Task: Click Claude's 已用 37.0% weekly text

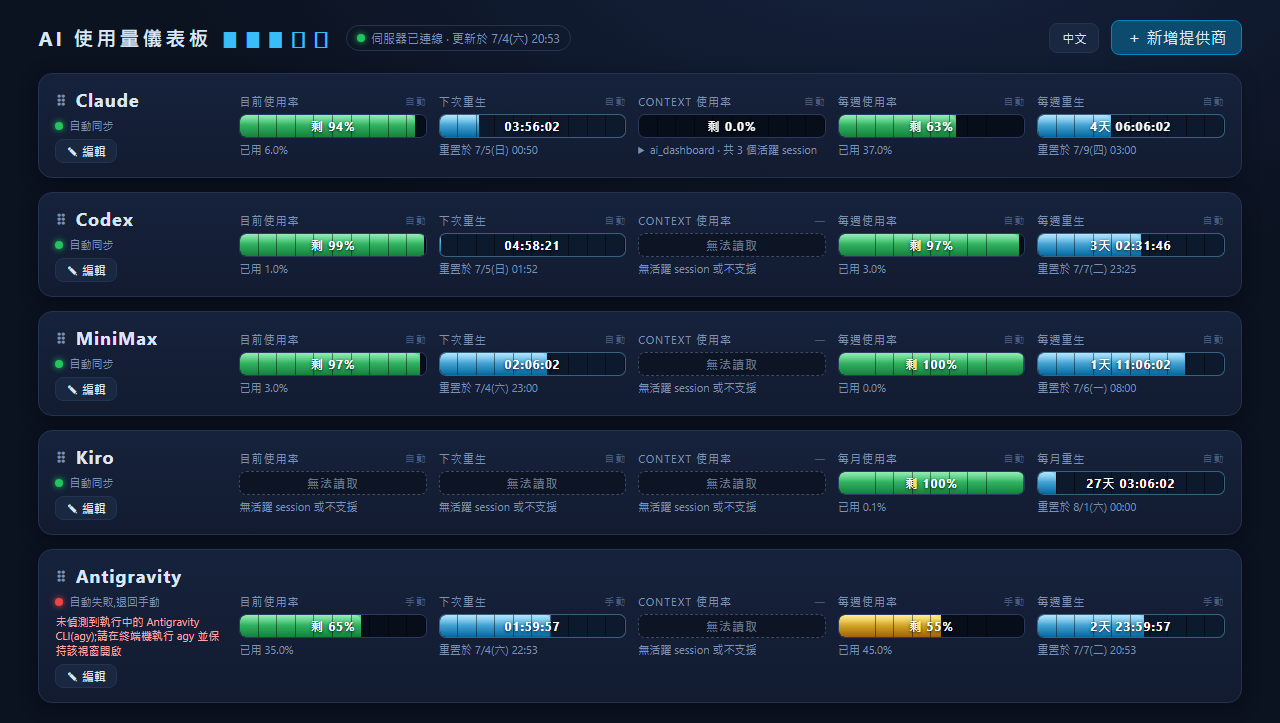Action: pos(865,150)
